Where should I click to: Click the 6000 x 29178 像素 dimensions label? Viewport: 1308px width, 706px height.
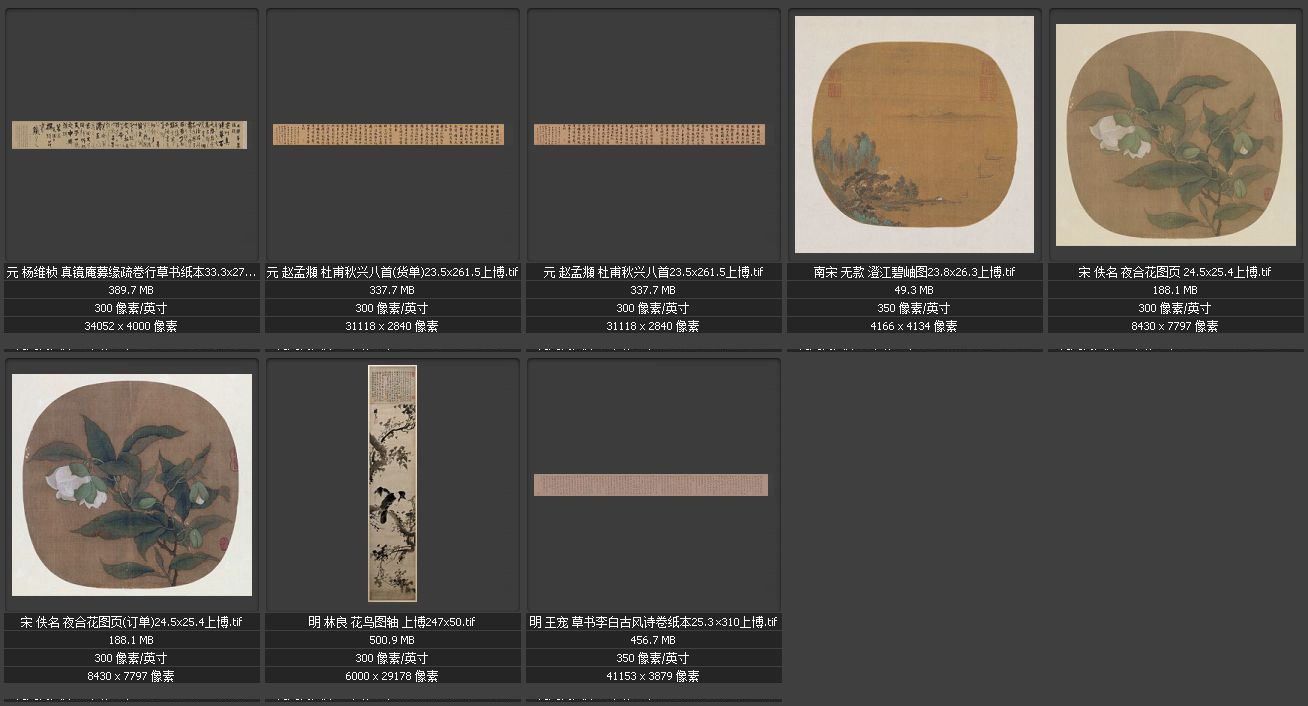[x=392, y=676]
